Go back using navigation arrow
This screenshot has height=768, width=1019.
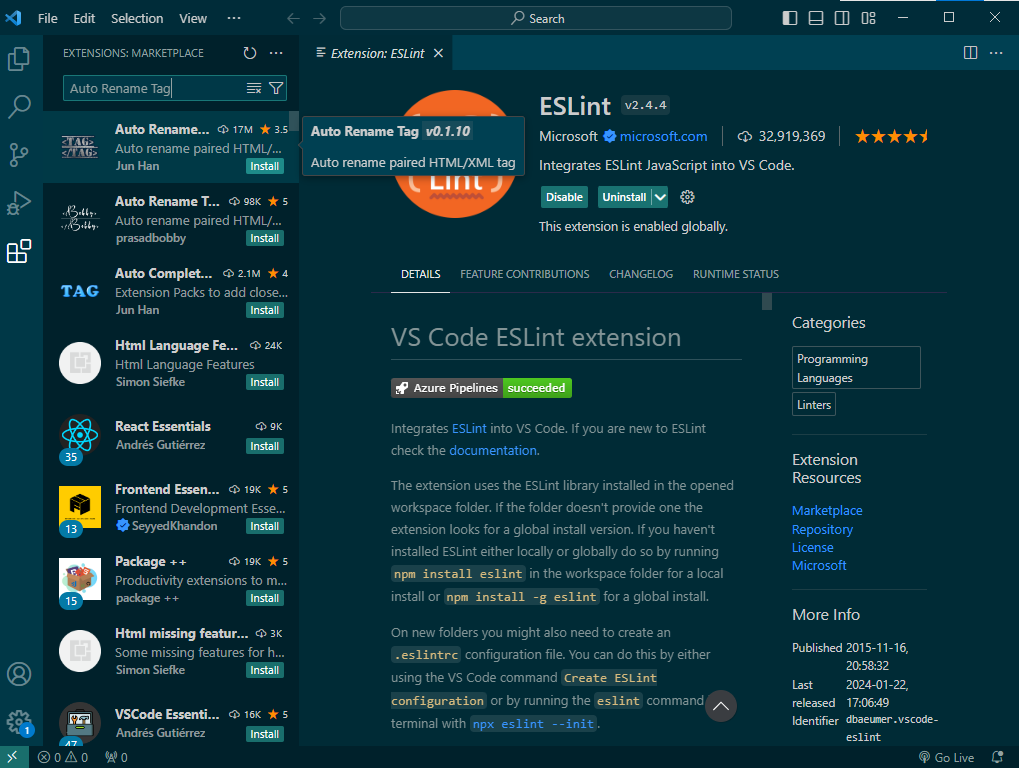(x=294, y=18)
